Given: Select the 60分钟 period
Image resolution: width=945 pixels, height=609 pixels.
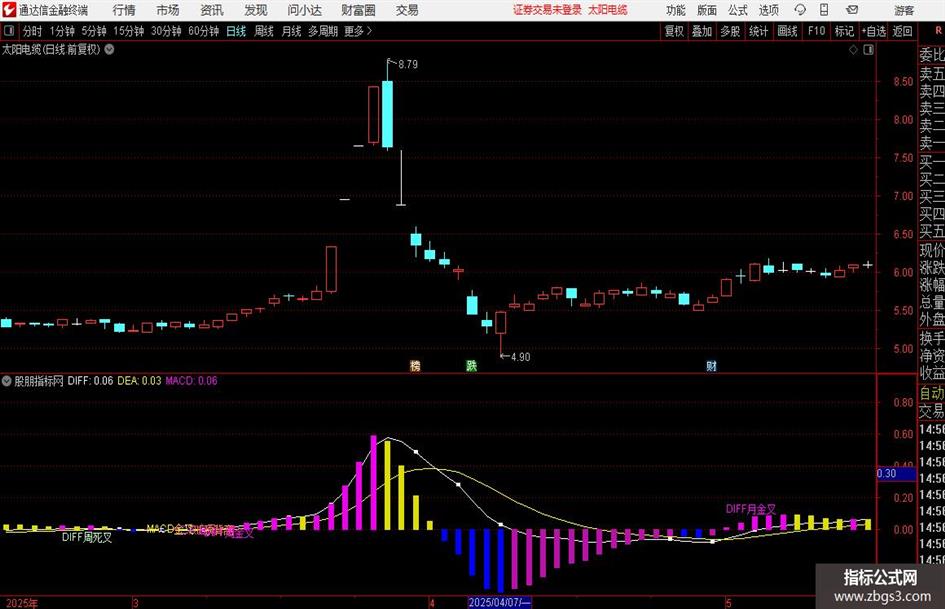Looking at the screenshot, I should pos(203,31).
